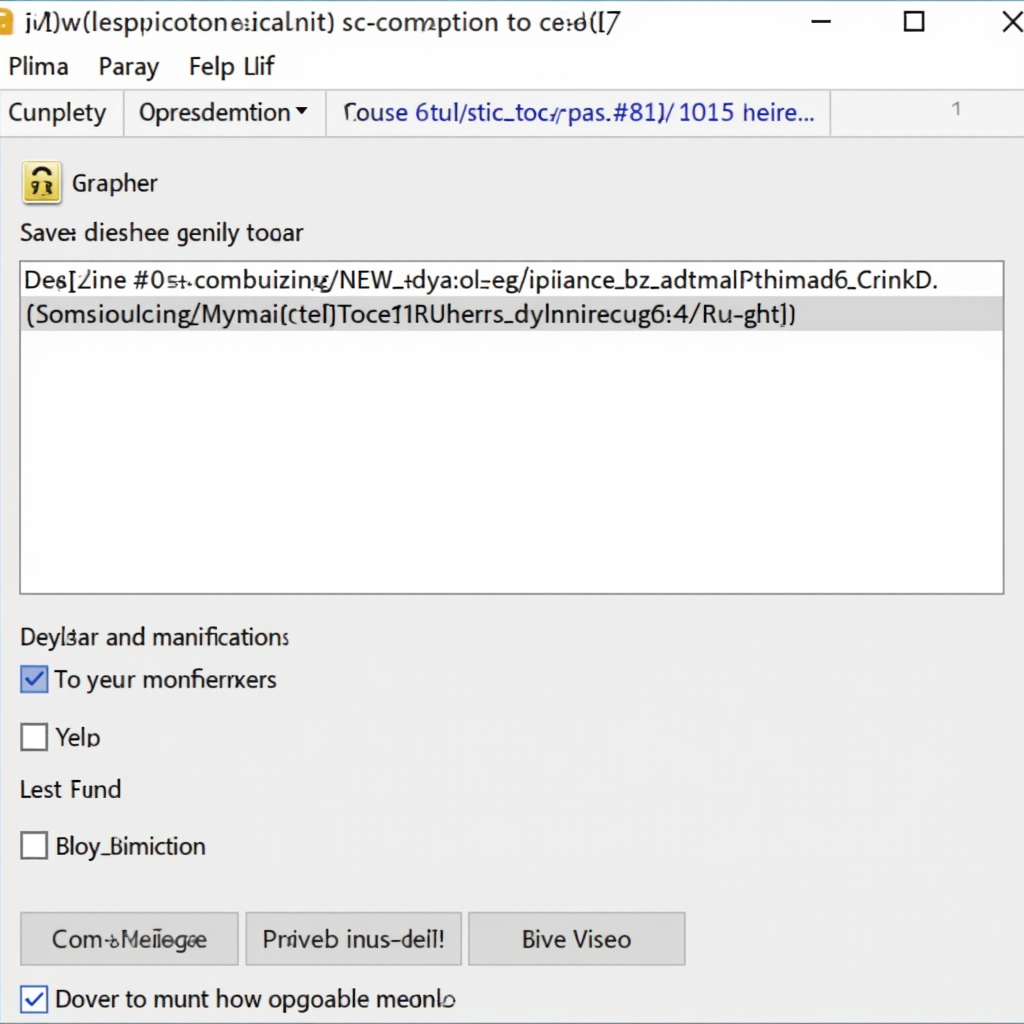Viewport: 1024px width, 1024px height.
Task: Enable the Yelp checkbox
Action: coord(34,738)
